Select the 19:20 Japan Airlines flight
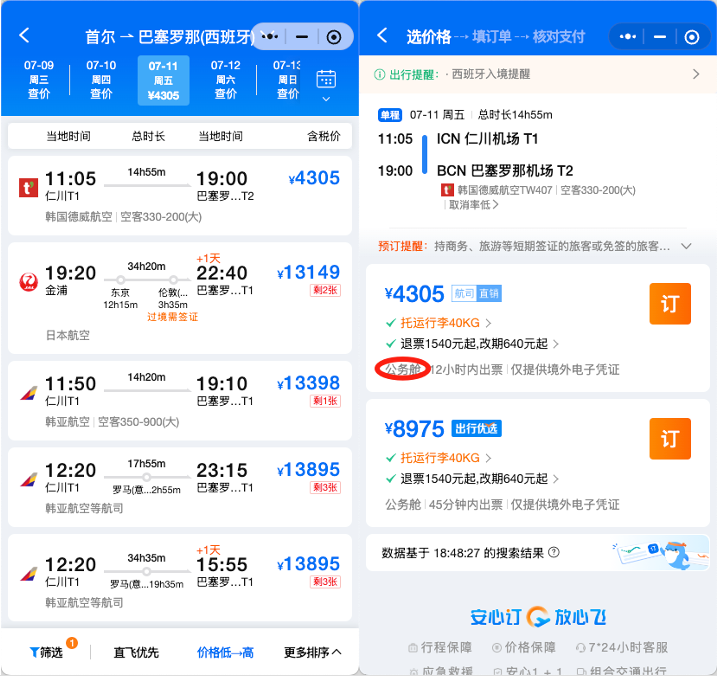The image size is (717, 676). coord(180,298)
